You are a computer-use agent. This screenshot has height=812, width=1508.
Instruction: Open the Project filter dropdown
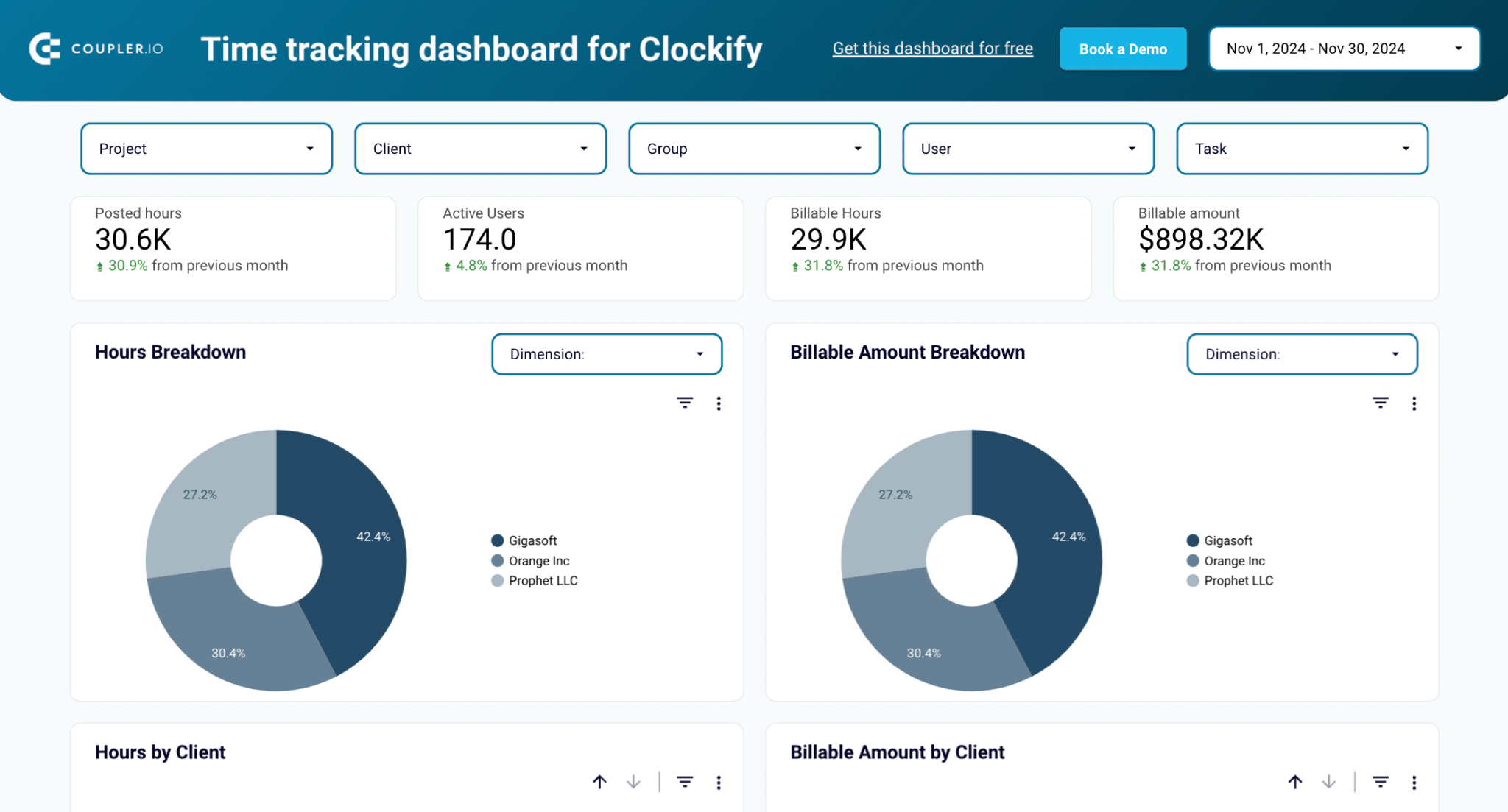point(206,149)
